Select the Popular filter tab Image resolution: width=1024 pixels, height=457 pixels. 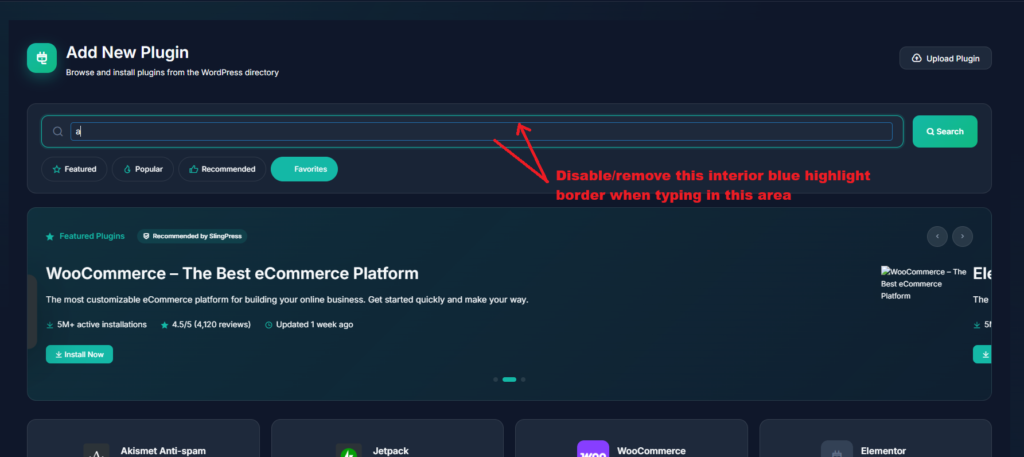[142, 169]
